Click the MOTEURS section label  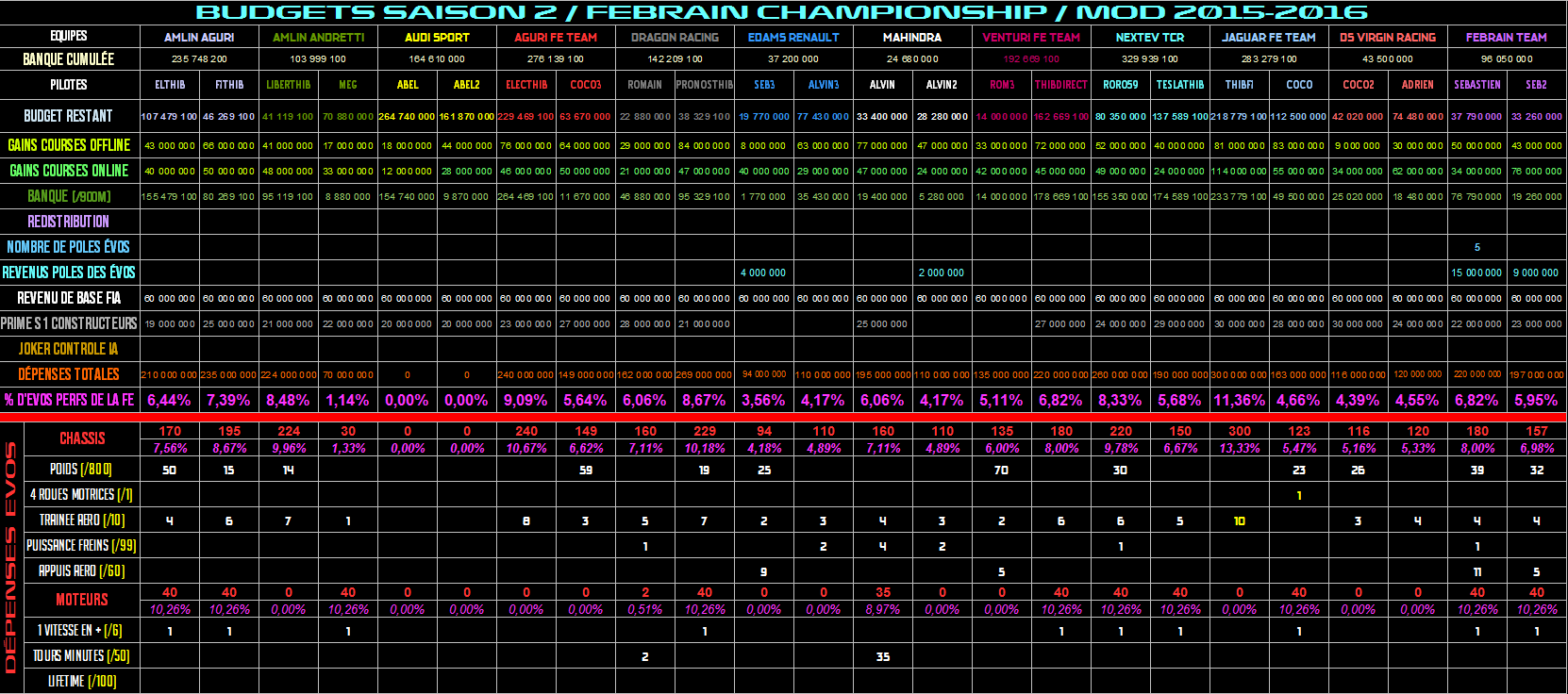point(82,600)
